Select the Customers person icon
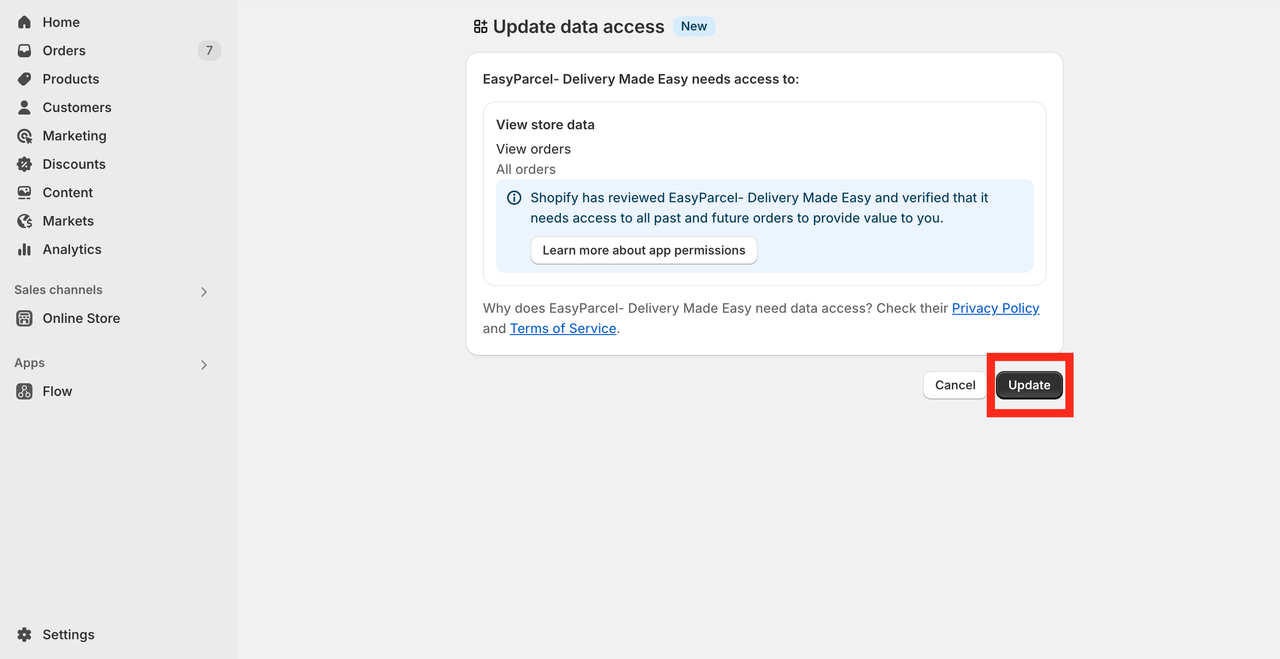This screenshot has width=1280, height=659. pyautogui.click(x=24, y=107)
